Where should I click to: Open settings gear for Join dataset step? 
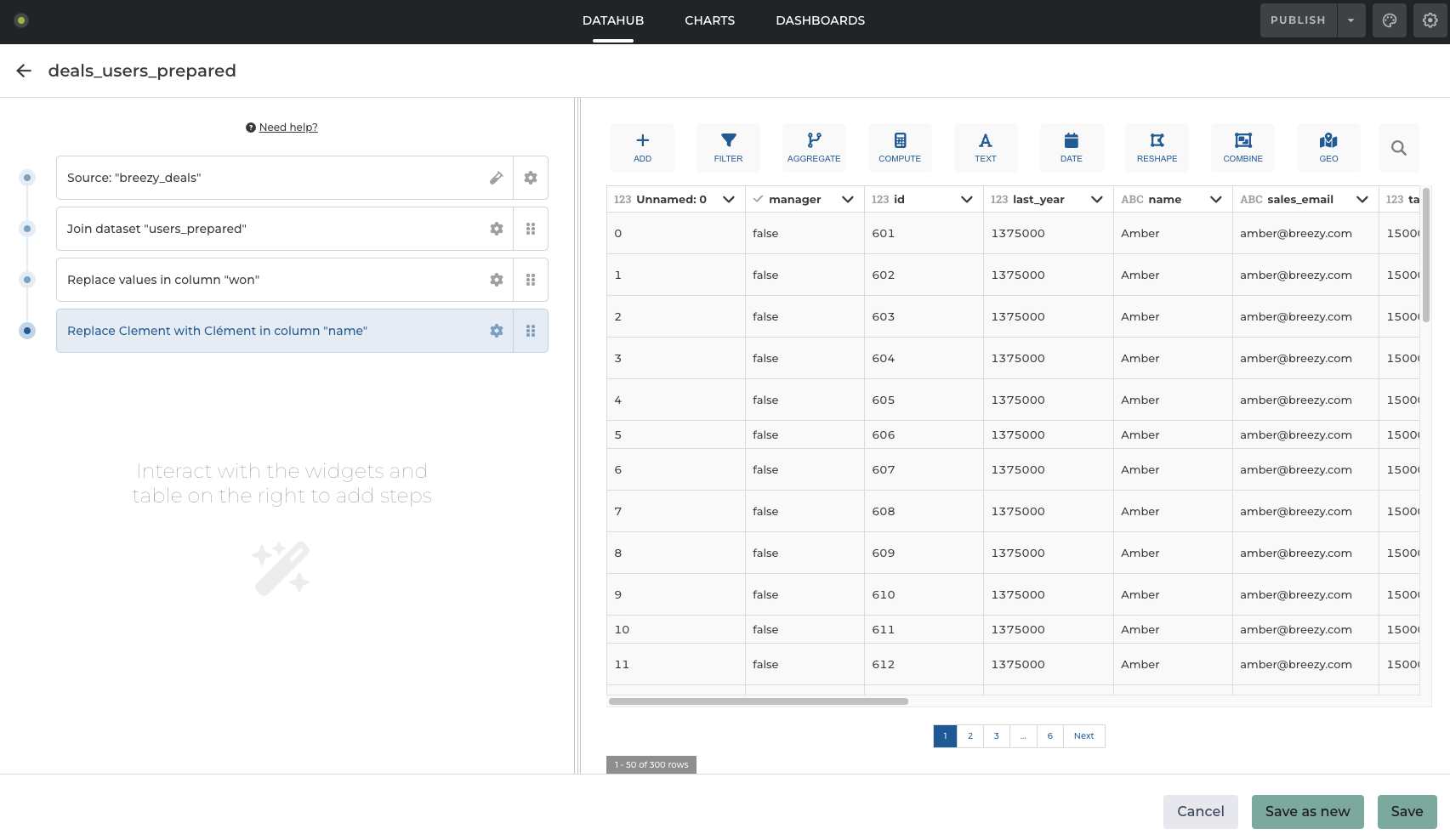point(497,229)
